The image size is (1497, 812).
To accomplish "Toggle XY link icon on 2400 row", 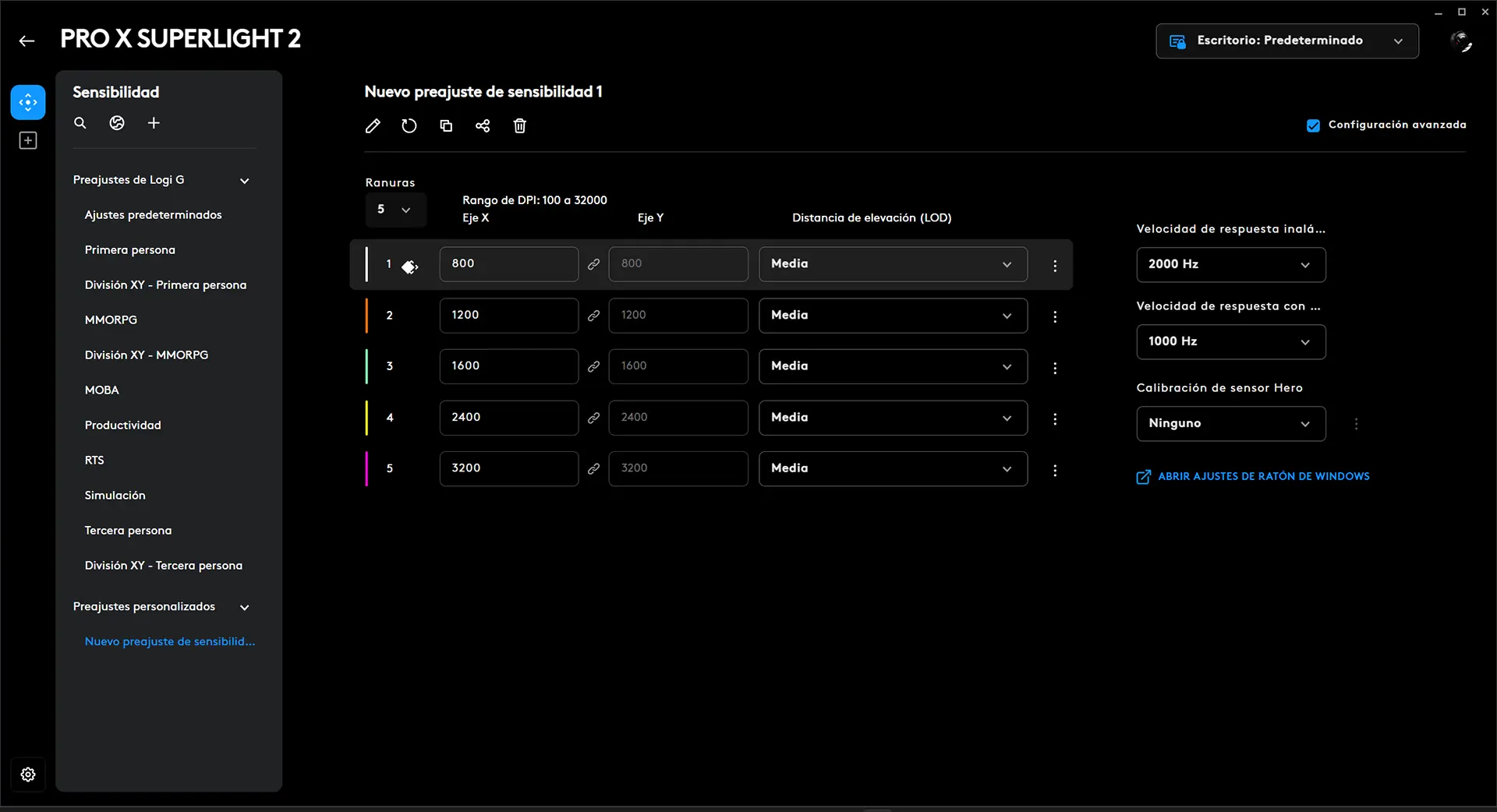I will click(593, 418).
